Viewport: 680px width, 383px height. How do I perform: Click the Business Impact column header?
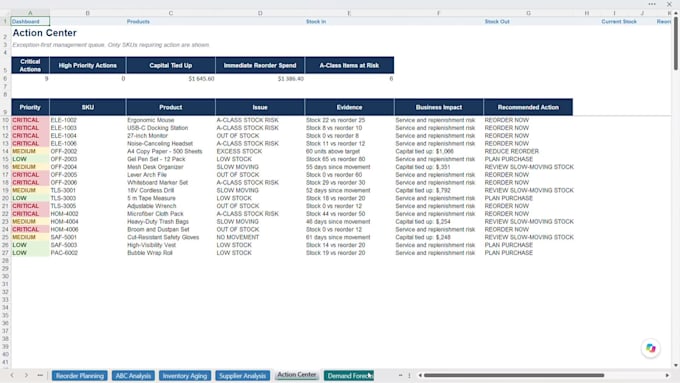click(438, 107)
